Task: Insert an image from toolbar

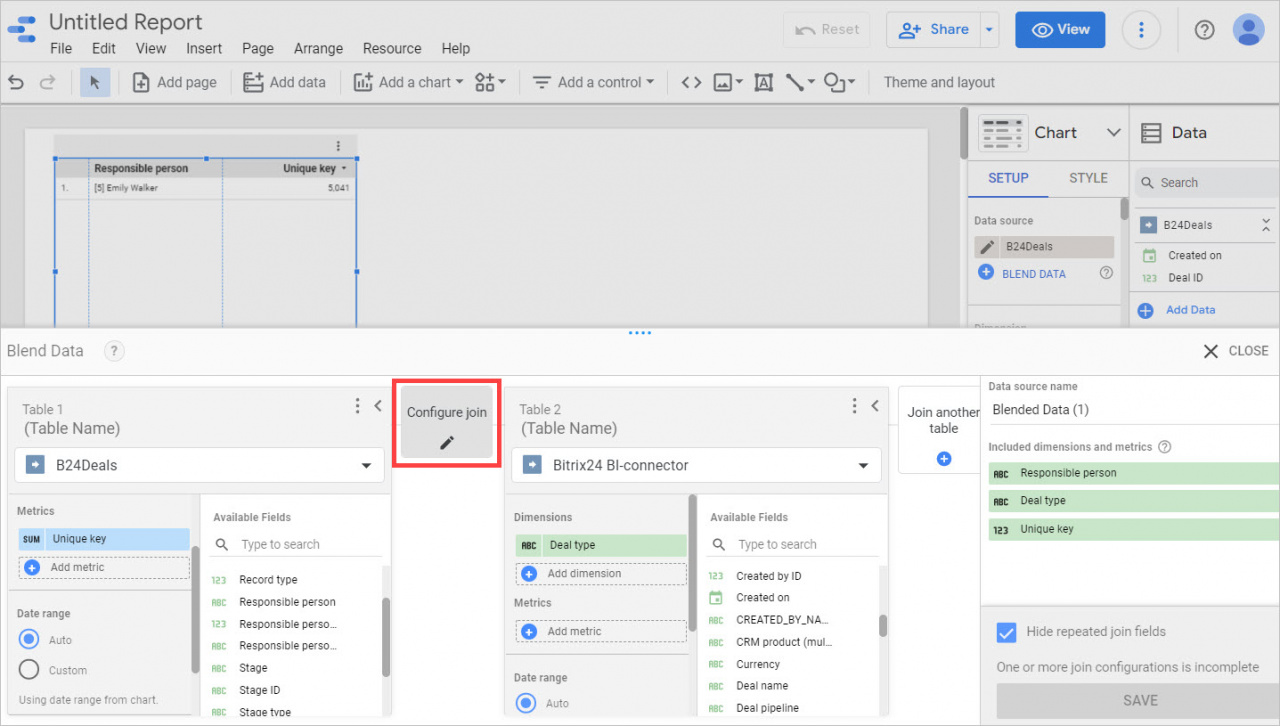Action: point(727,82)
